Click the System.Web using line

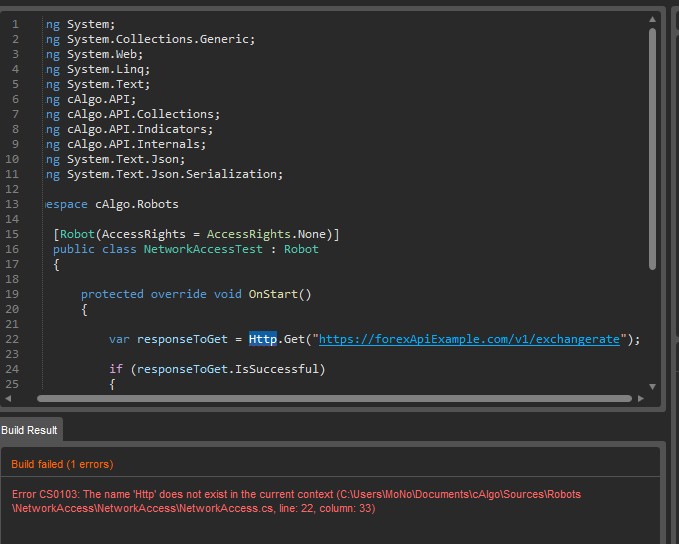[x=94, y=54]
